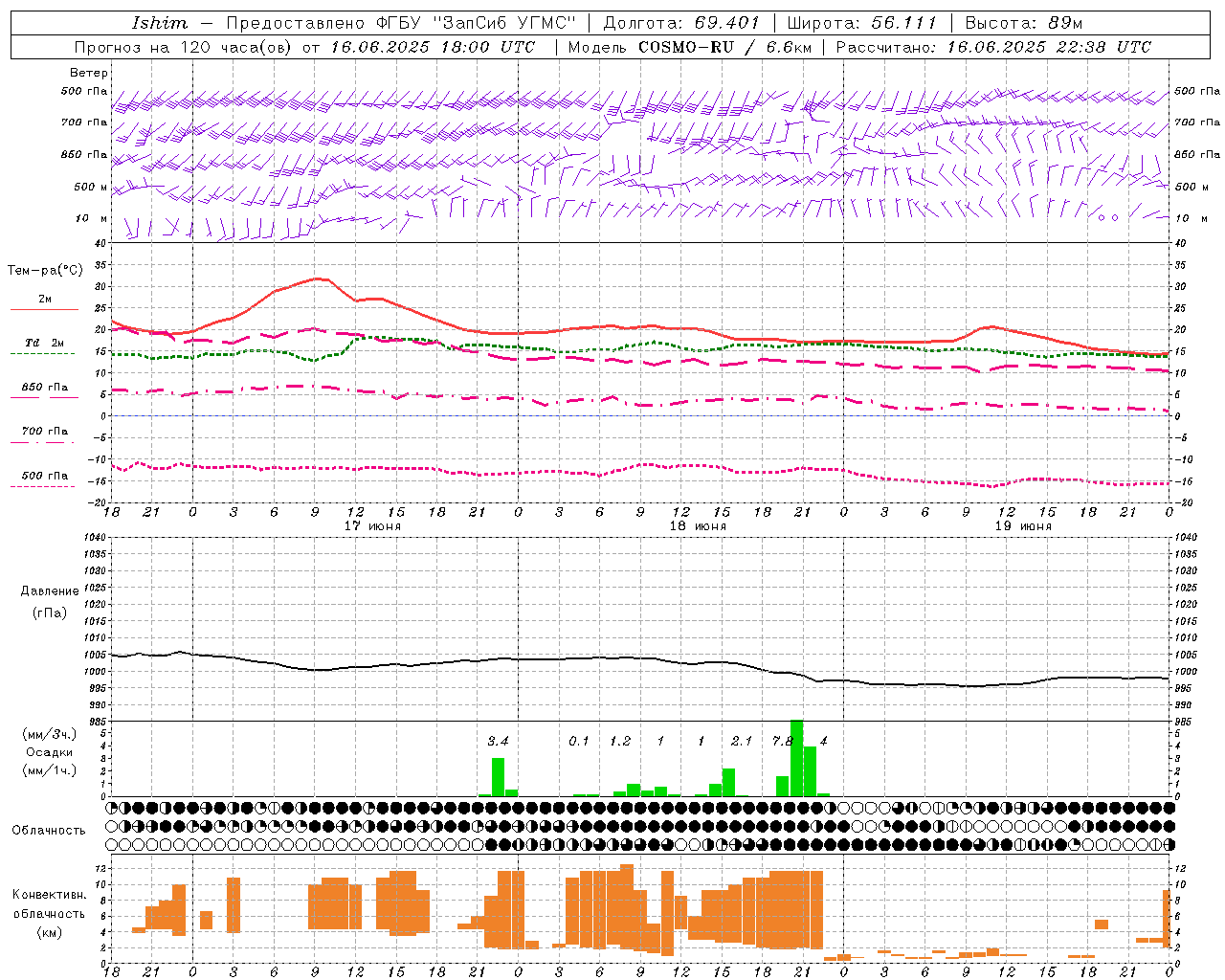This screenshot has width=1225, height=980.
Task: Click the "2.1" precipitation amount value
Action: tap(742, 741)
